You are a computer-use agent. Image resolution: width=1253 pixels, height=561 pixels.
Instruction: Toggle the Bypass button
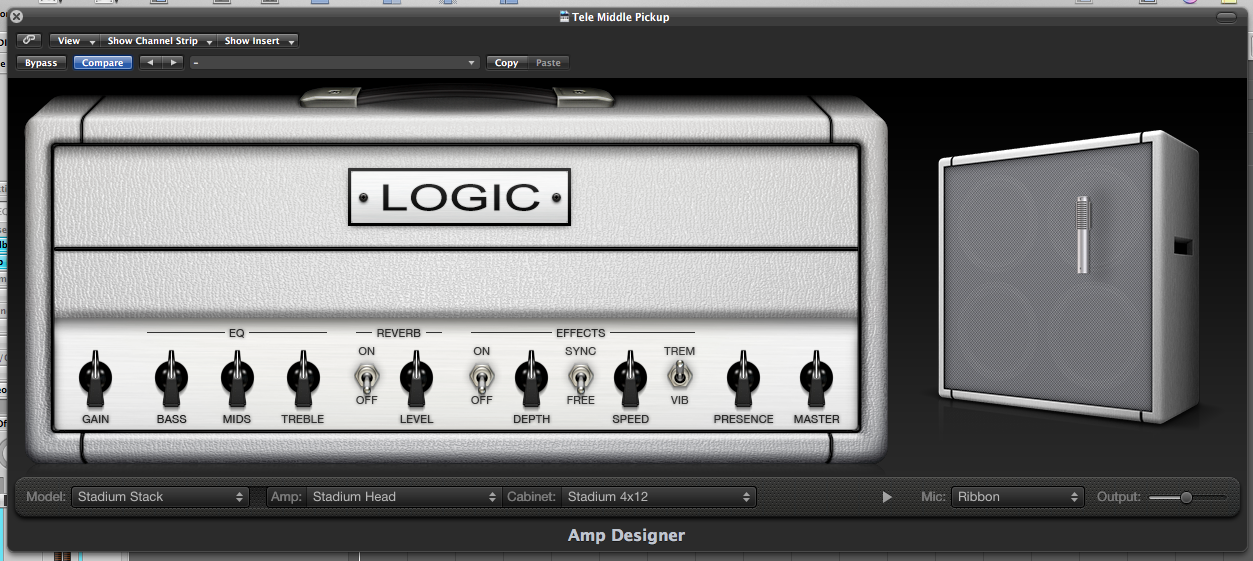pos(41,63)
